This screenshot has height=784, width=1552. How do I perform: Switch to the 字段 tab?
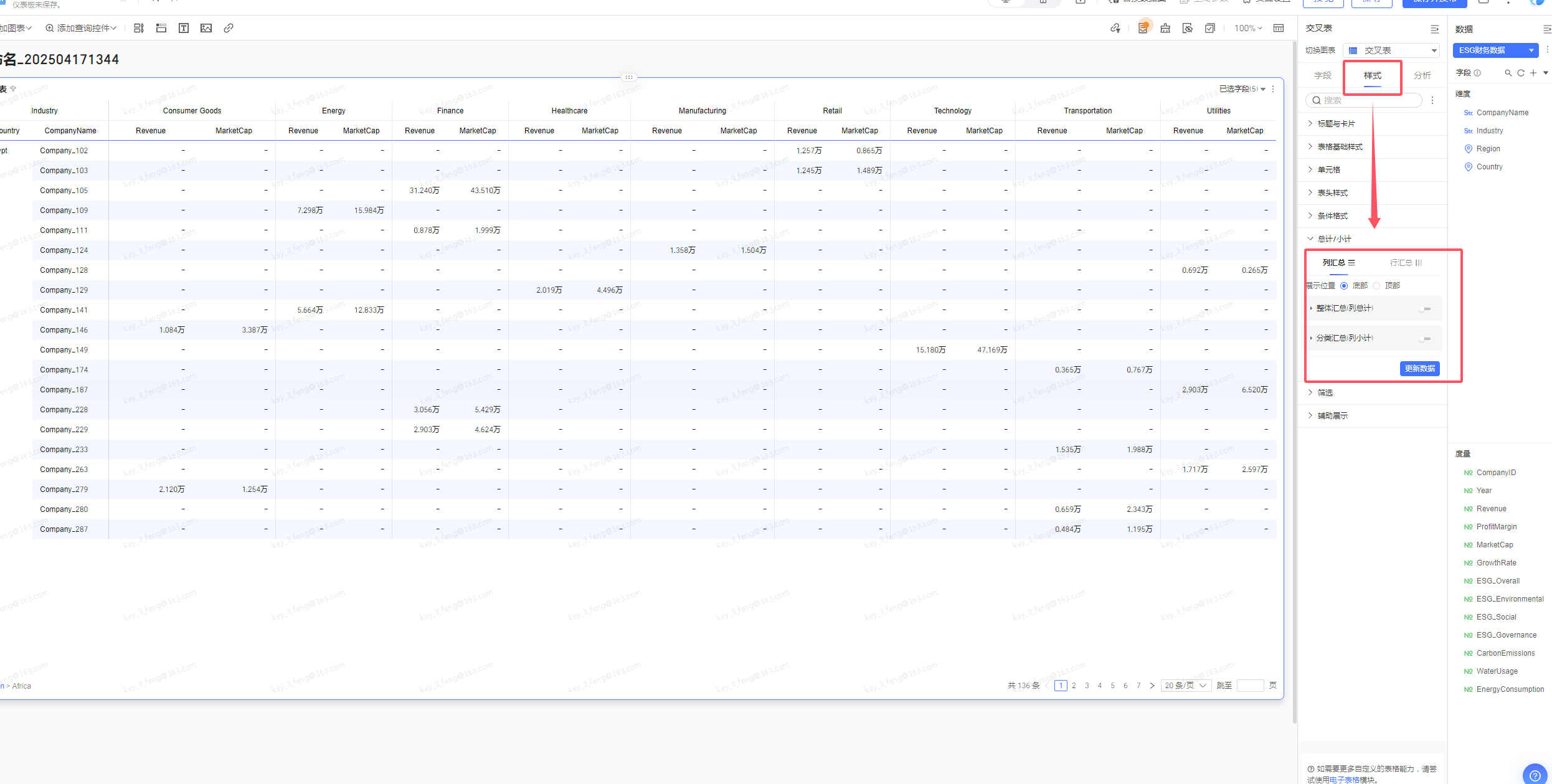1323,75
